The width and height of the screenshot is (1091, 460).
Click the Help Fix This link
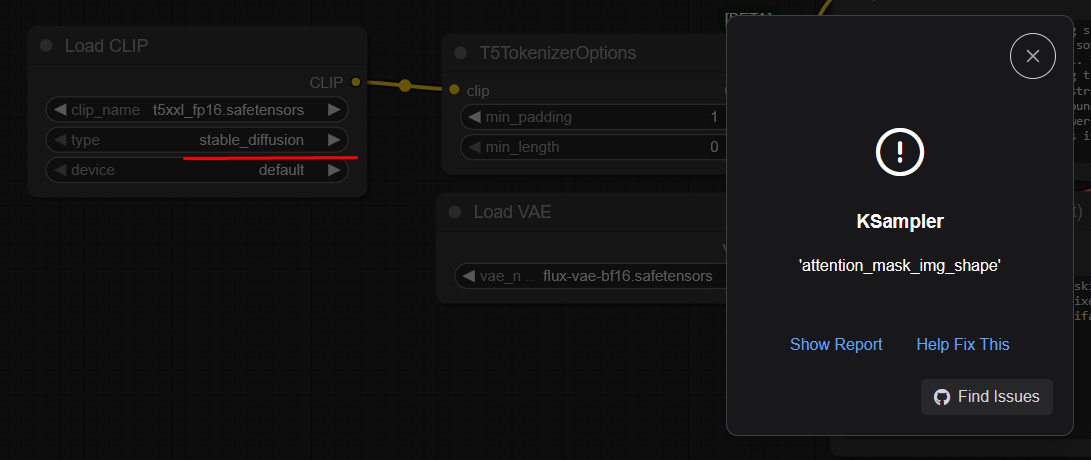point(962,344)
